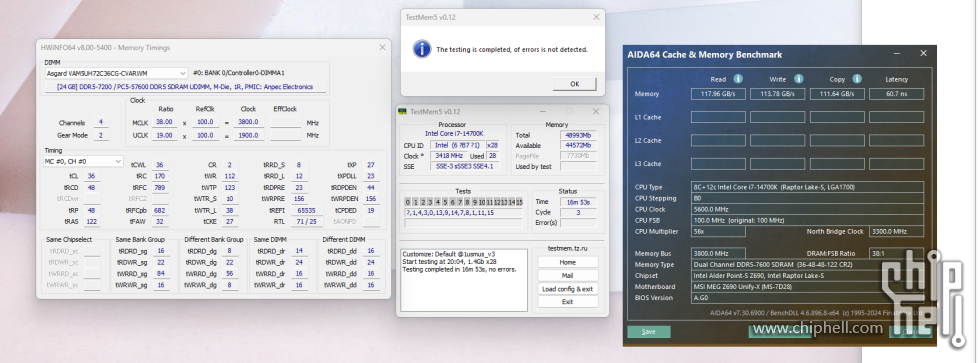
Task: Close the AIDA64 Cache & Memory Benchmark window
Action: [923, 54]
